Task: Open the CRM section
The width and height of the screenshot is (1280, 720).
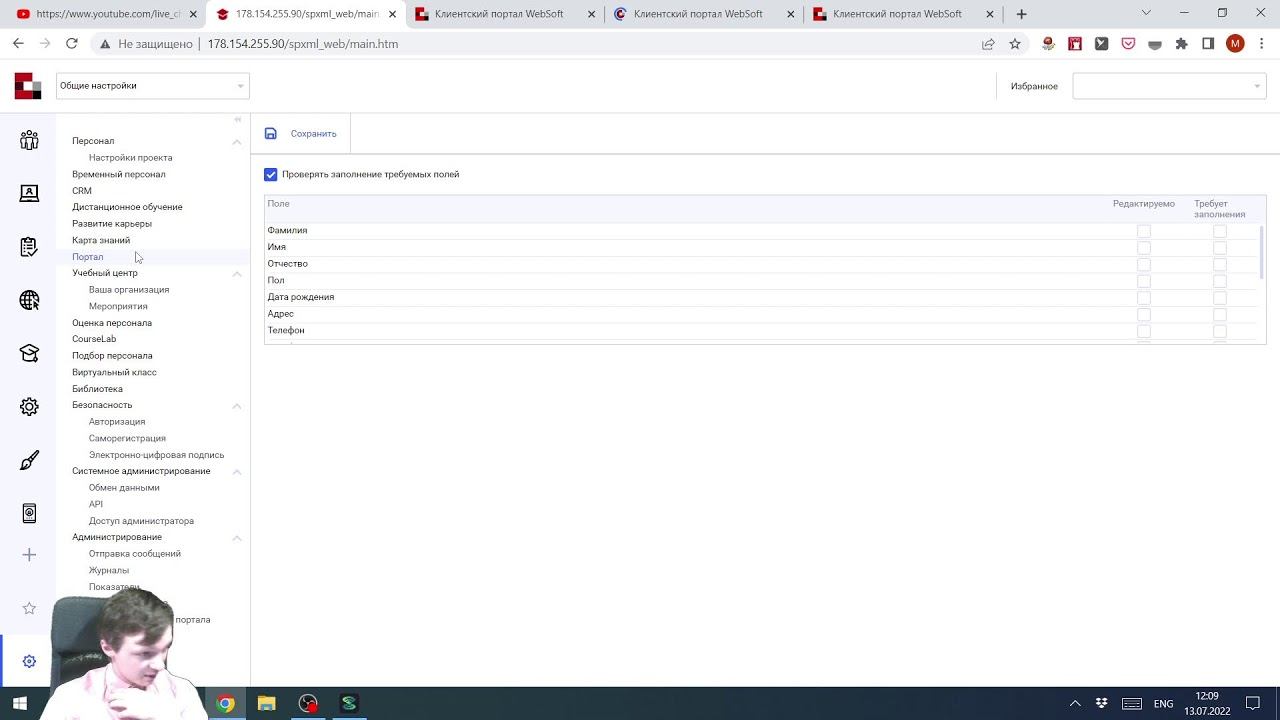Action: (82, 191)
